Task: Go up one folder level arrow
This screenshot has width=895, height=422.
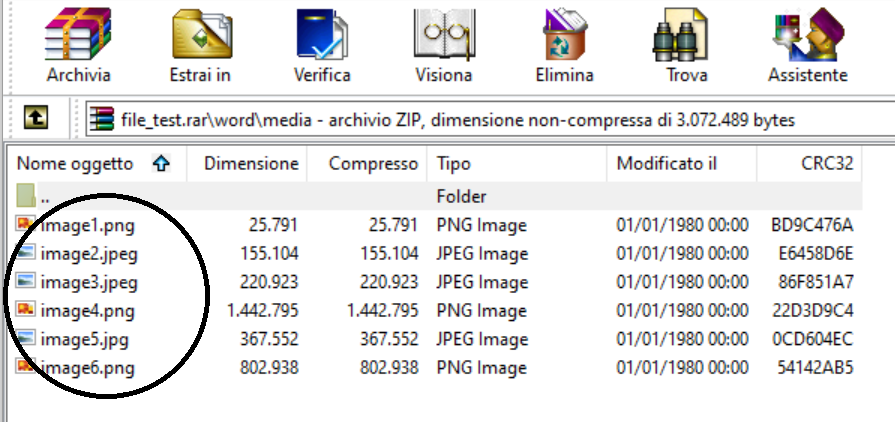Action: 35,119
